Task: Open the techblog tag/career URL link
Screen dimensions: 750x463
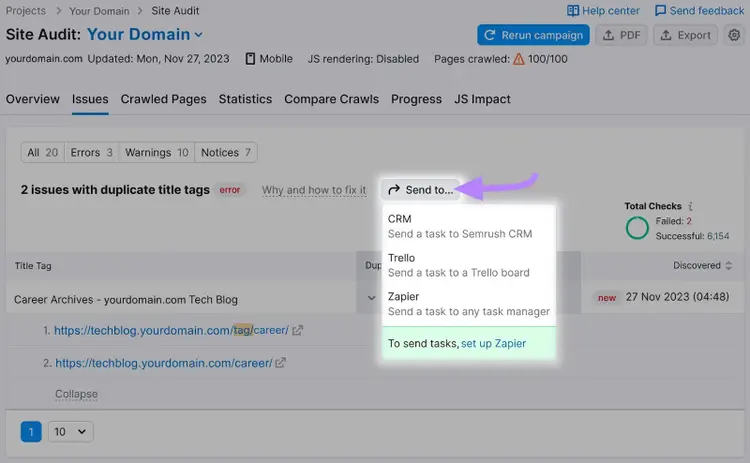Action: click(171, 330)
